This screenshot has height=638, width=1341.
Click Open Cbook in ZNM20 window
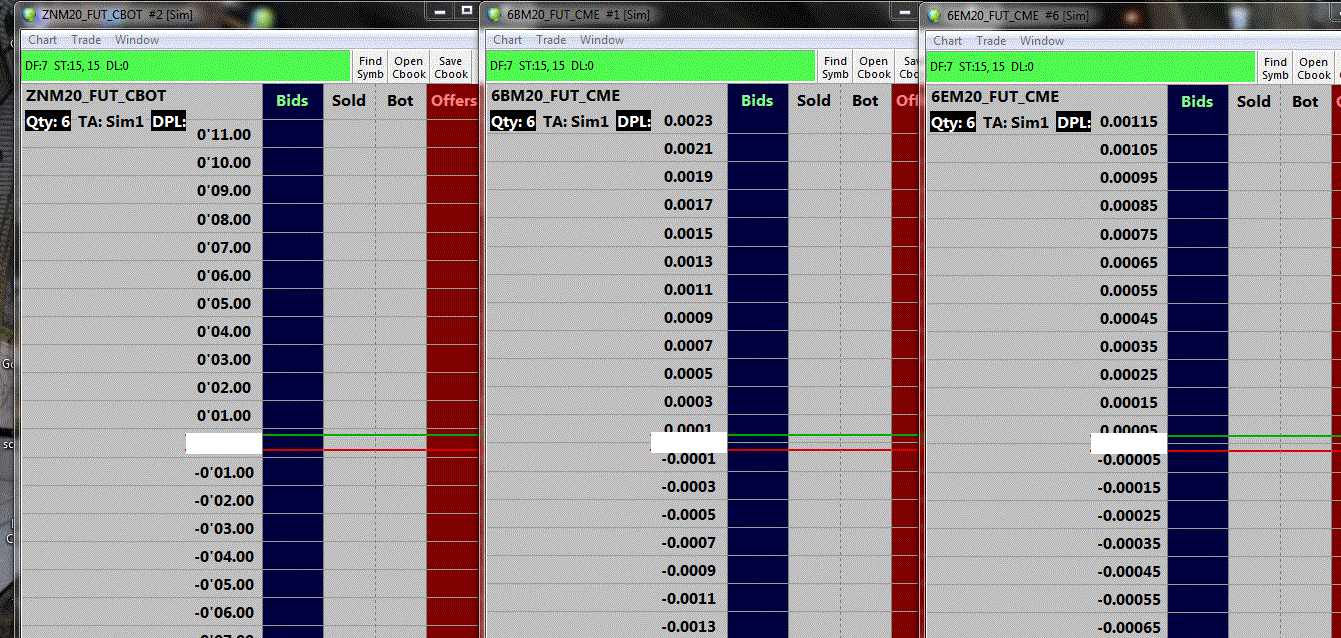(409, 67)
